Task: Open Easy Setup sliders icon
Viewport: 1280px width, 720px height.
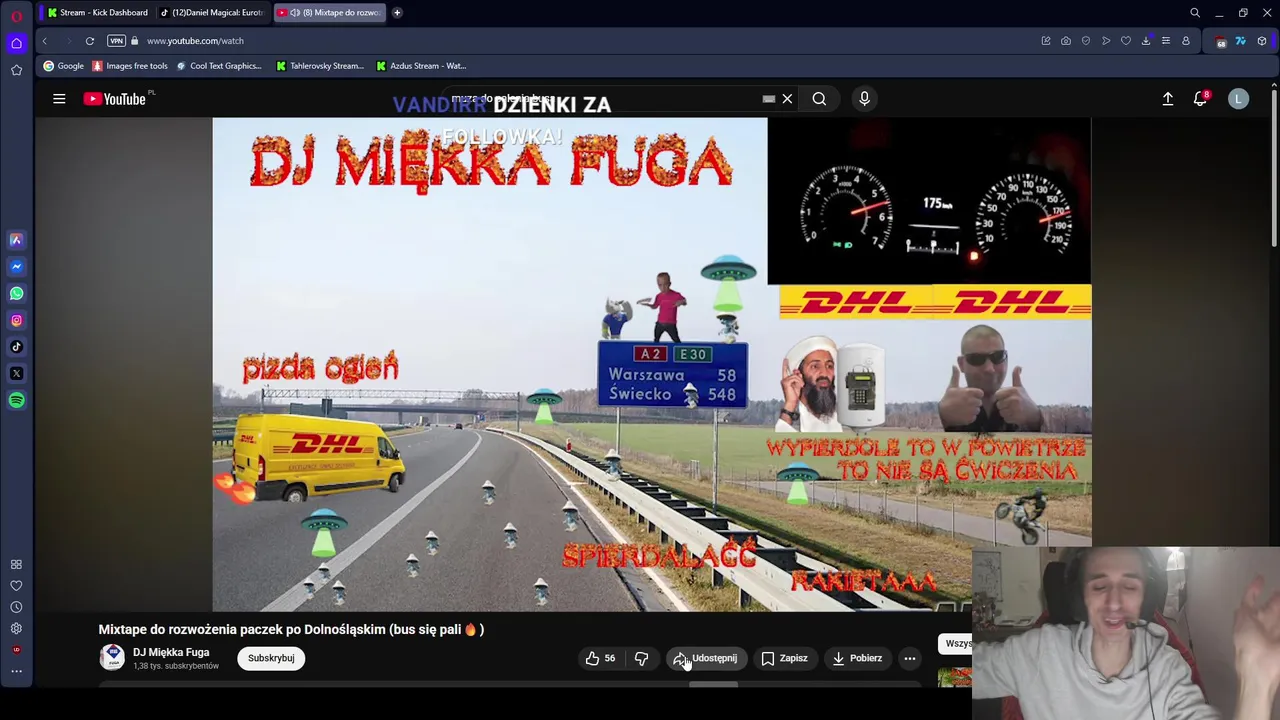Action: (x=1166, y=41)
